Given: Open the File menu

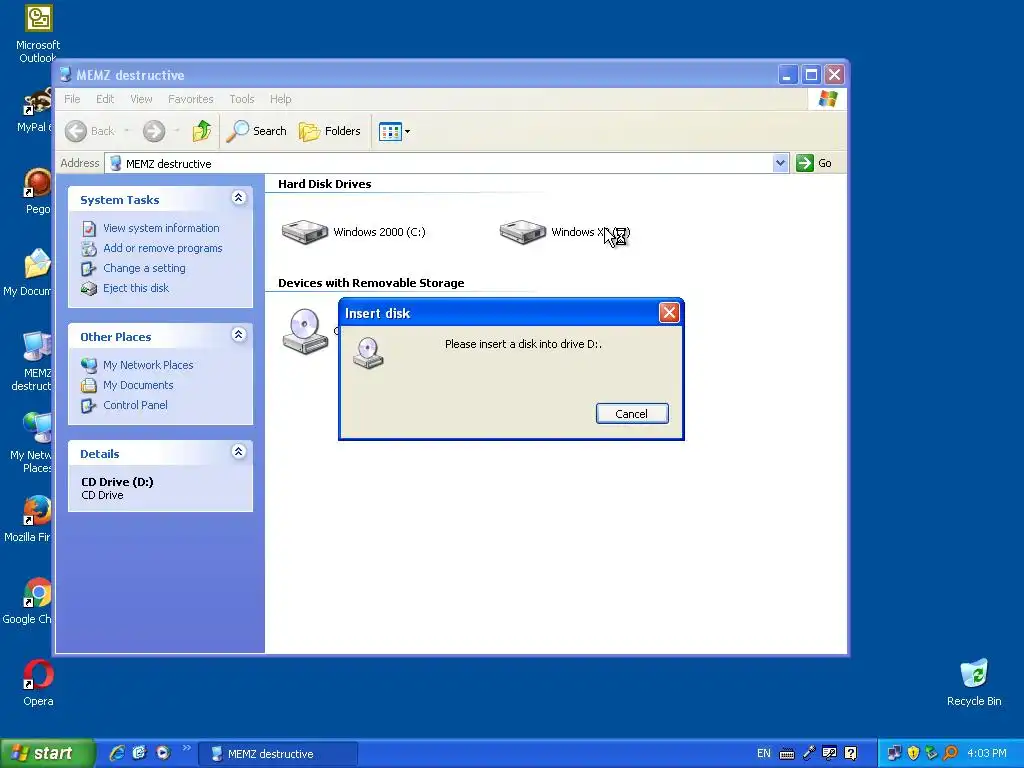Looking at the screenshot, I should (x=72, y=99).
